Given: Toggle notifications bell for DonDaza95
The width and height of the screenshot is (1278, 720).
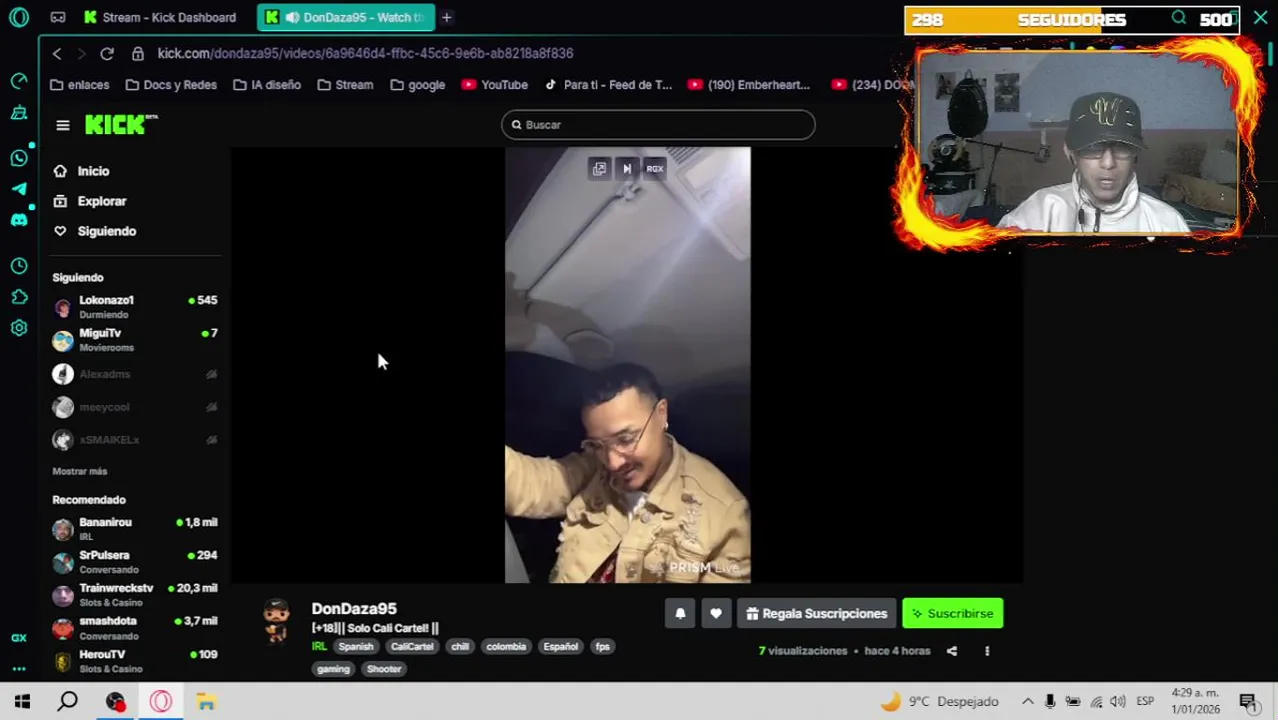Looking at the screenshot, I should point(680,613).
